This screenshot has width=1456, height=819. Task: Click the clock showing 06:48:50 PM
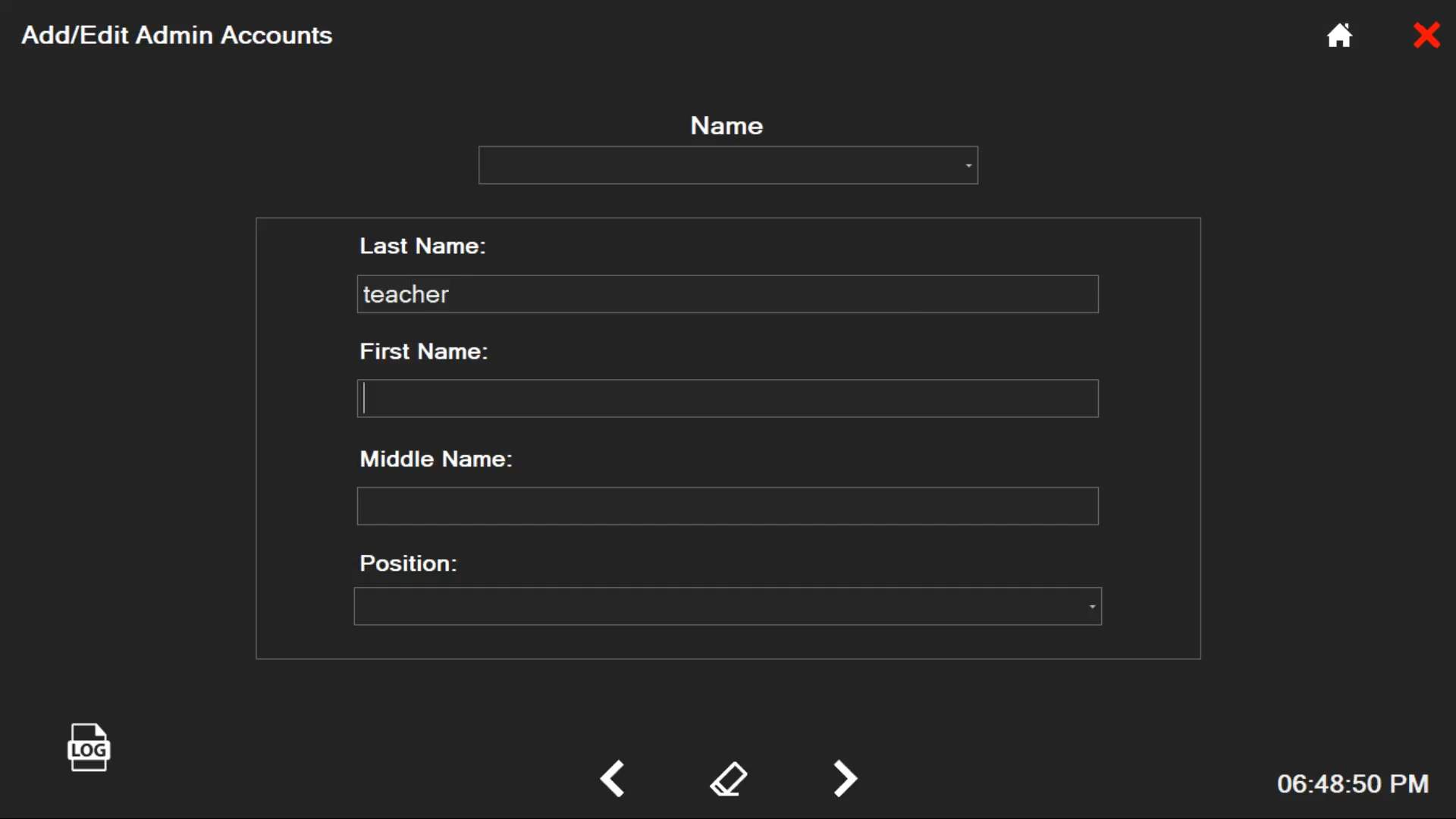(x=1353, y=784)
